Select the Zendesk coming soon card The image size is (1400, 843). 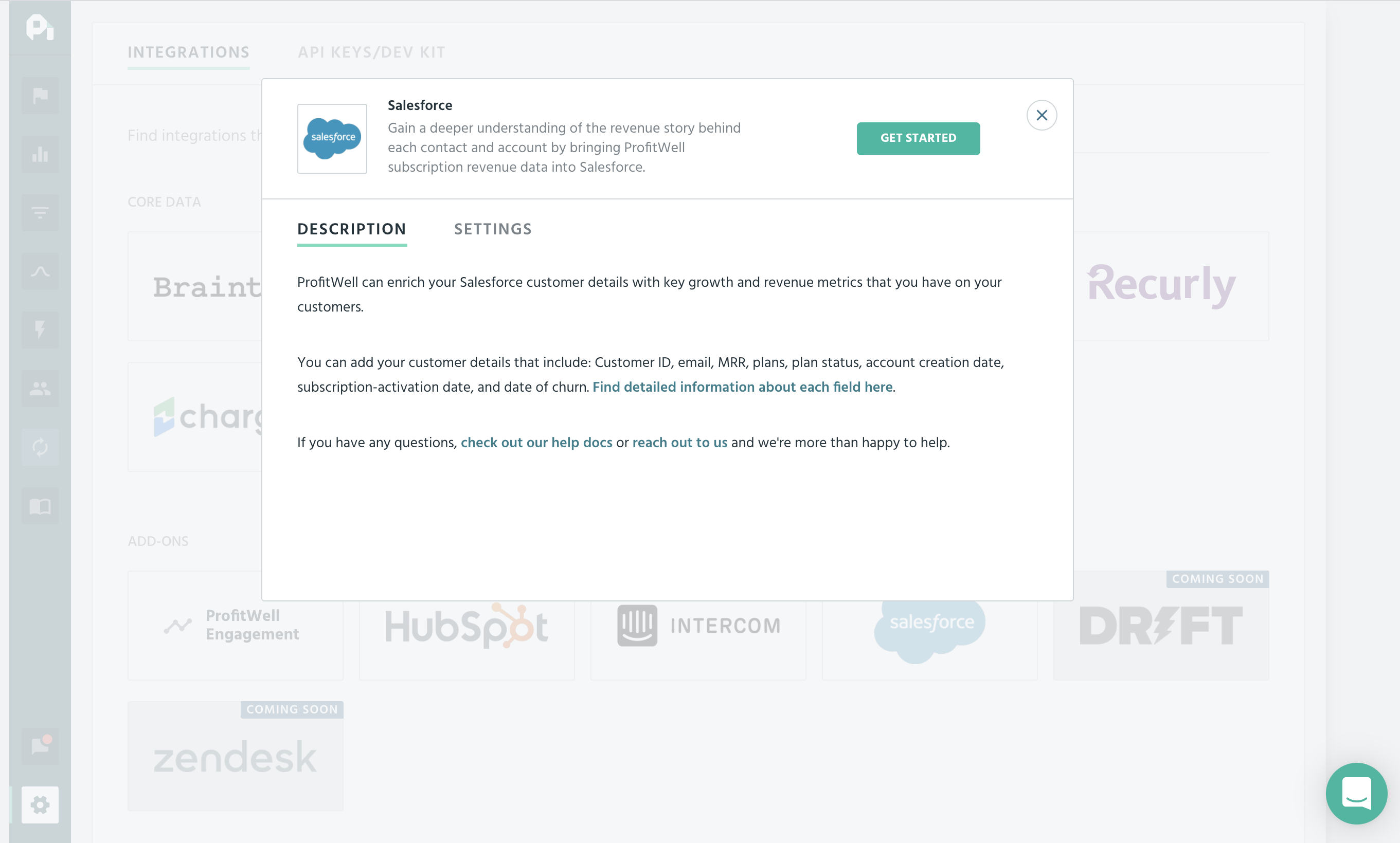point(235,756)
